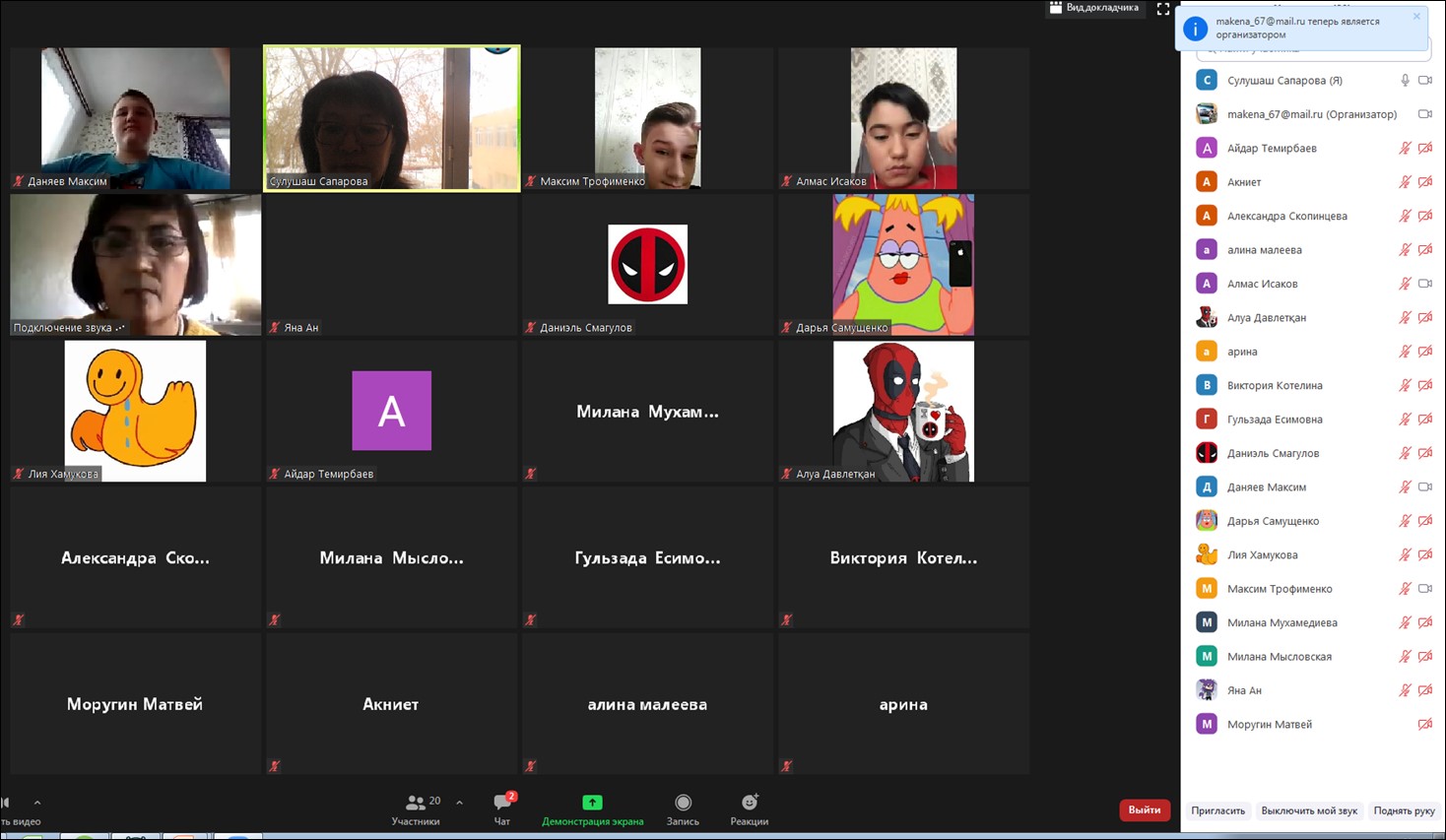Screen dimensions: 1446x840
Task: Click the red Выйти button
Action: [1144, 809]
